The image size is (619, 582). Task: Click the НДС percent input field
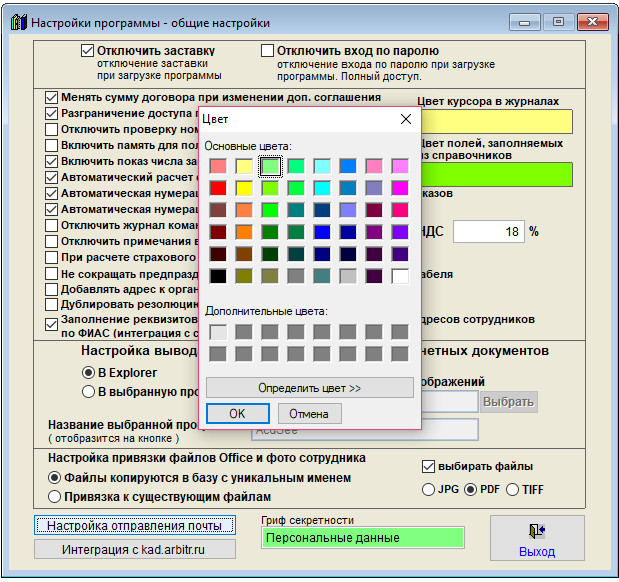point(488,231)
